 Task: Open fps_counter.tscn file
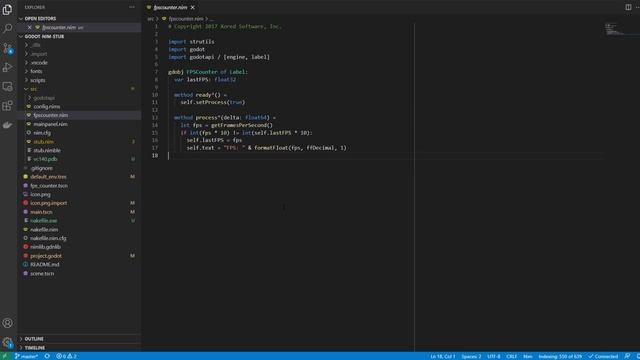pyautogui.click(x=49, y=186)
